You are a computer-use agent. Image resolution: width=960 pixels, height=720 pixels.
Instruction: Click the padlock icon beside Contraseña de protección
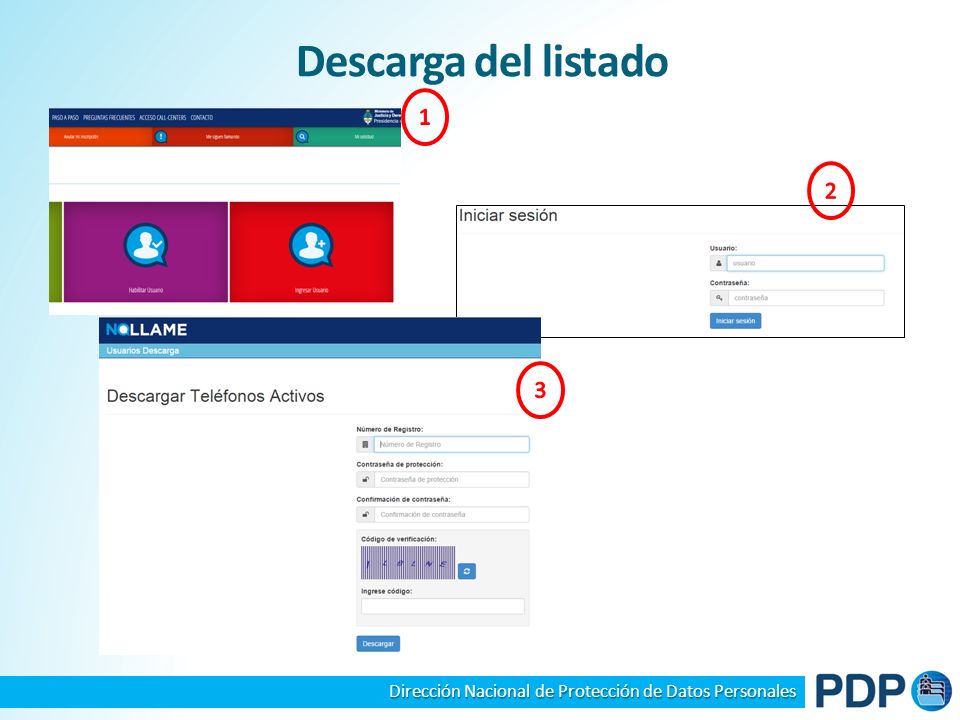(x=365, y=479)
